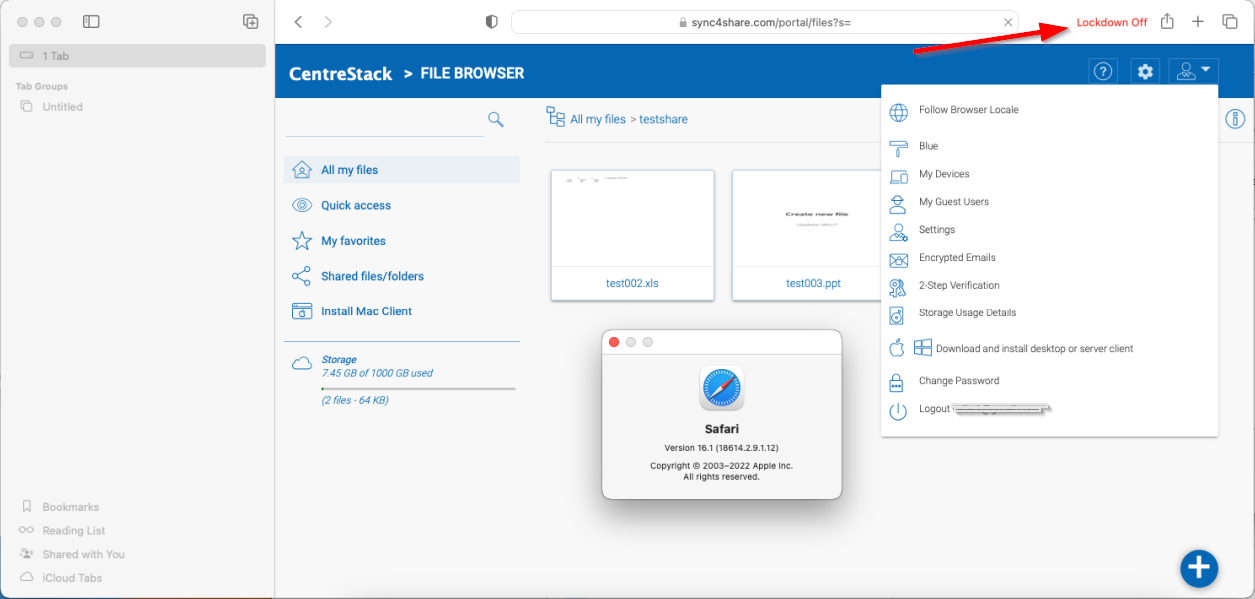Screen dimensions: 1255x599
Task: Select All my files in sidebar
Action: pos(402,170)
